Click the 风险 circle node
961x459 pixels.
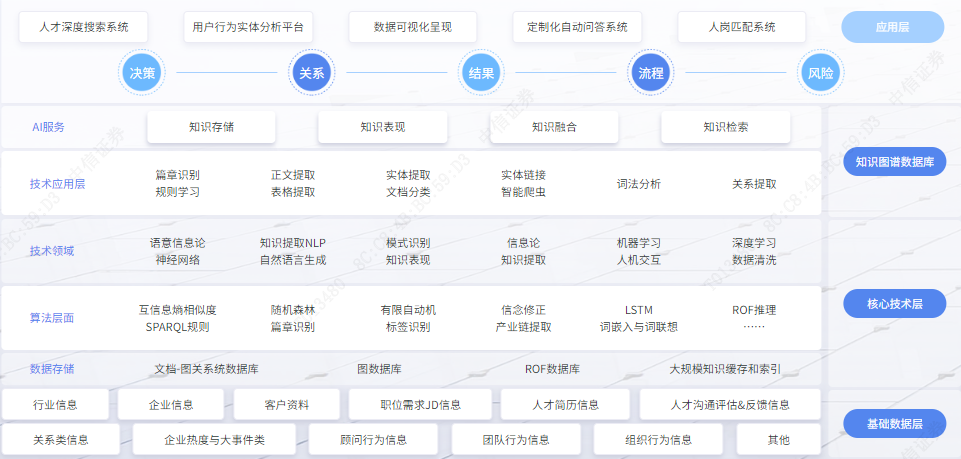(x=820, y=73)
